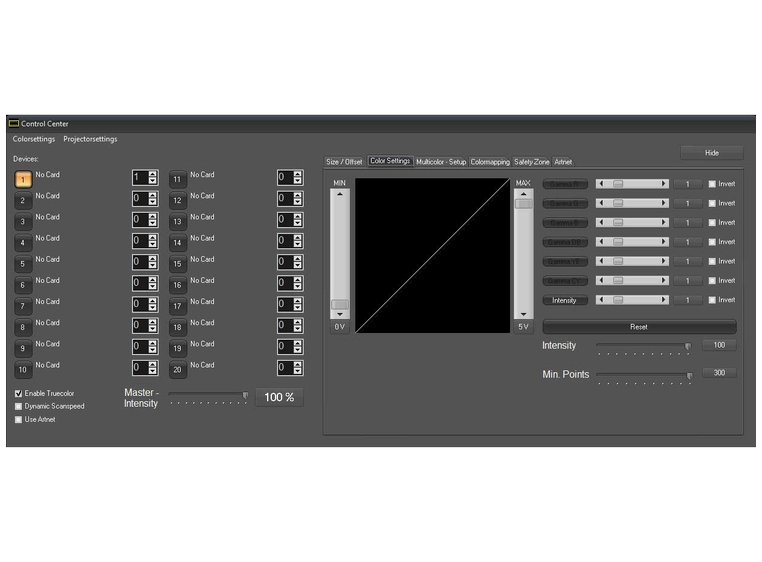
Task: Click the Gamma R button
Action: tap(565, 184)
